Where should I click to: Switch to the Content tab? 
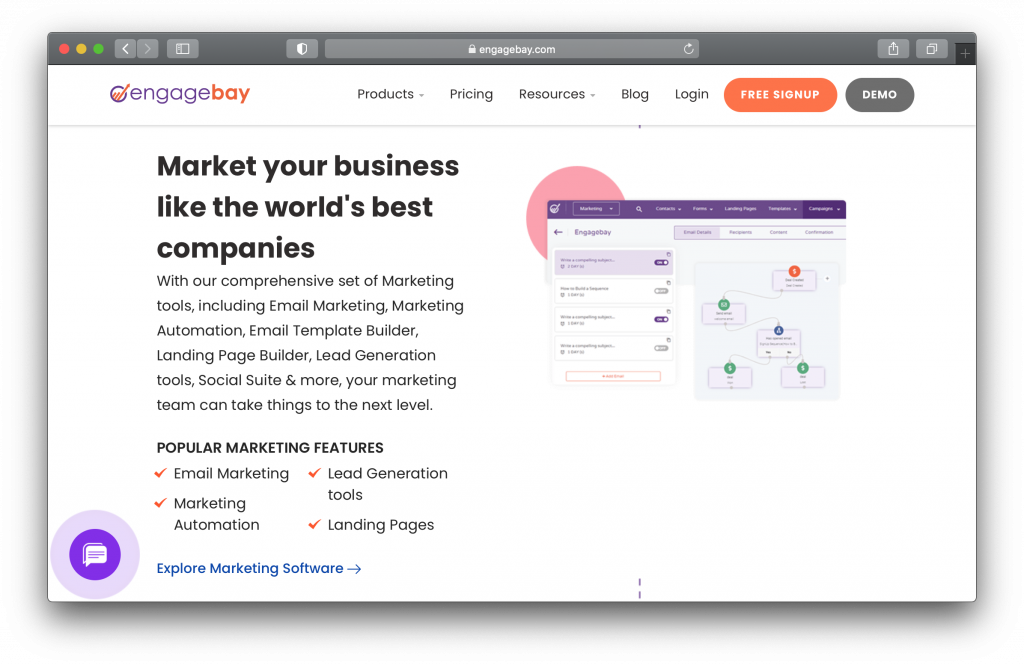point(778,233)
